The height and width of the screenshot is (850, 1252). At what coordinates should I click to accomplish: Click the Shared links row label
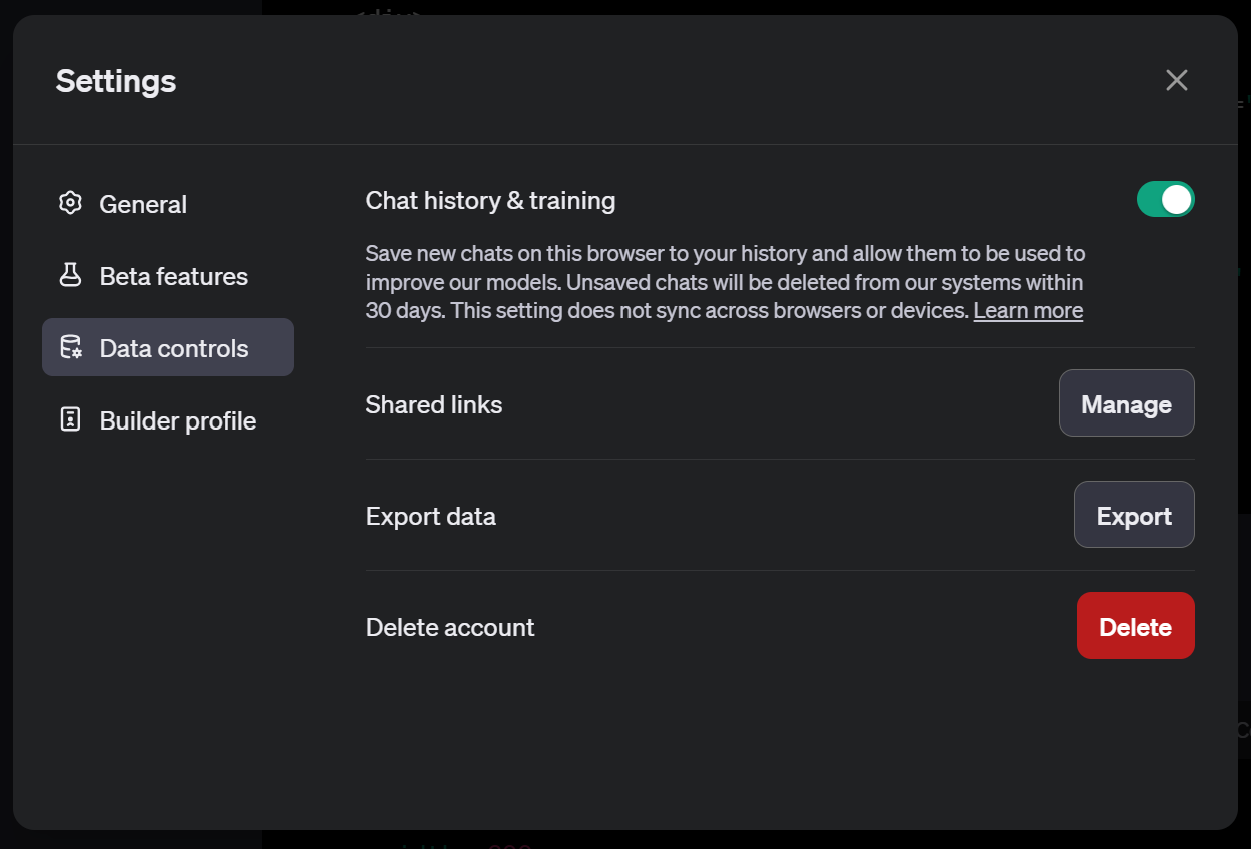click(433, 404)
